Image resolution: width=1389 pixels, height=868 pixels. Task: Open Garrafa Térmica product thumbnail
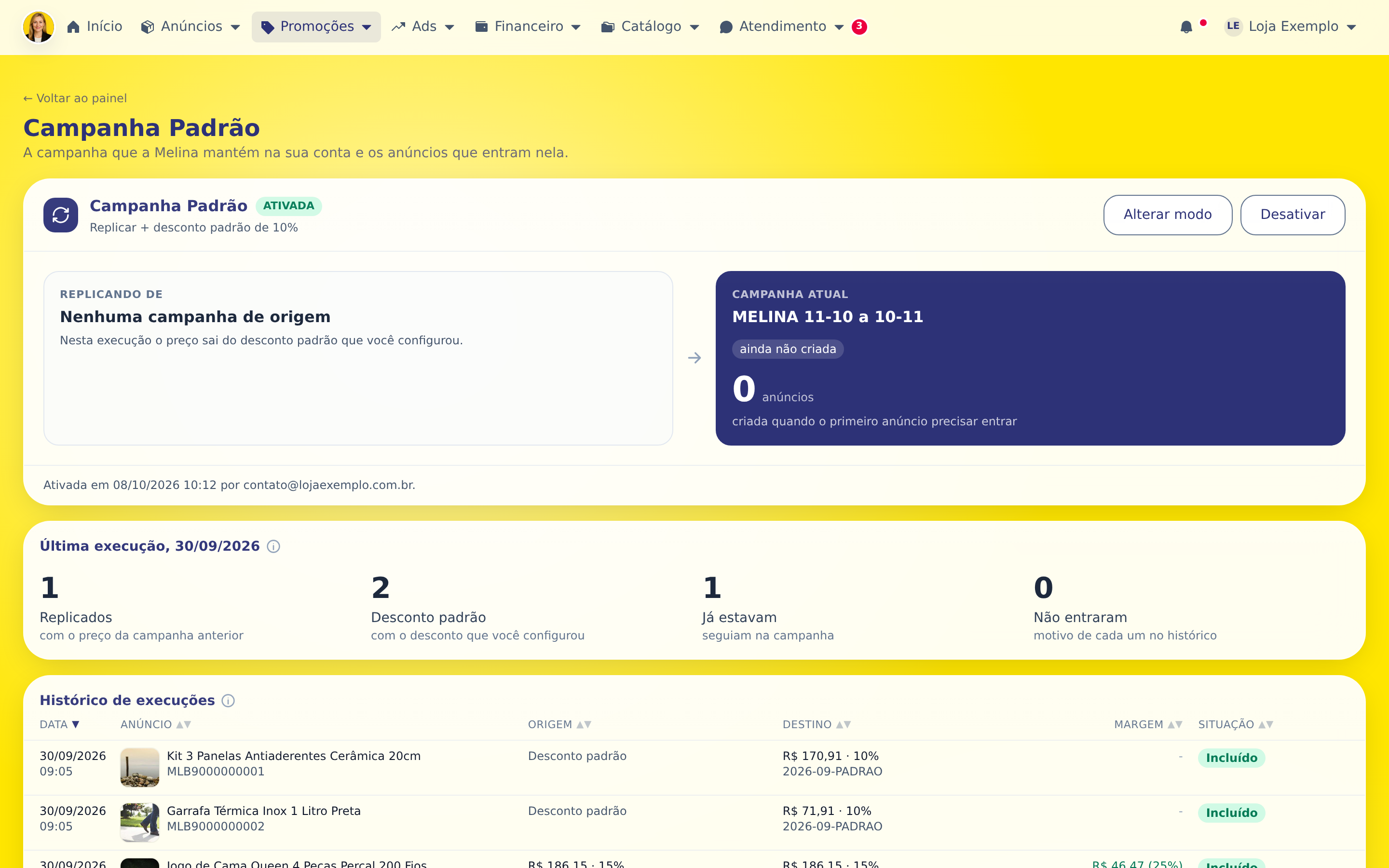[x=140, y=823]
